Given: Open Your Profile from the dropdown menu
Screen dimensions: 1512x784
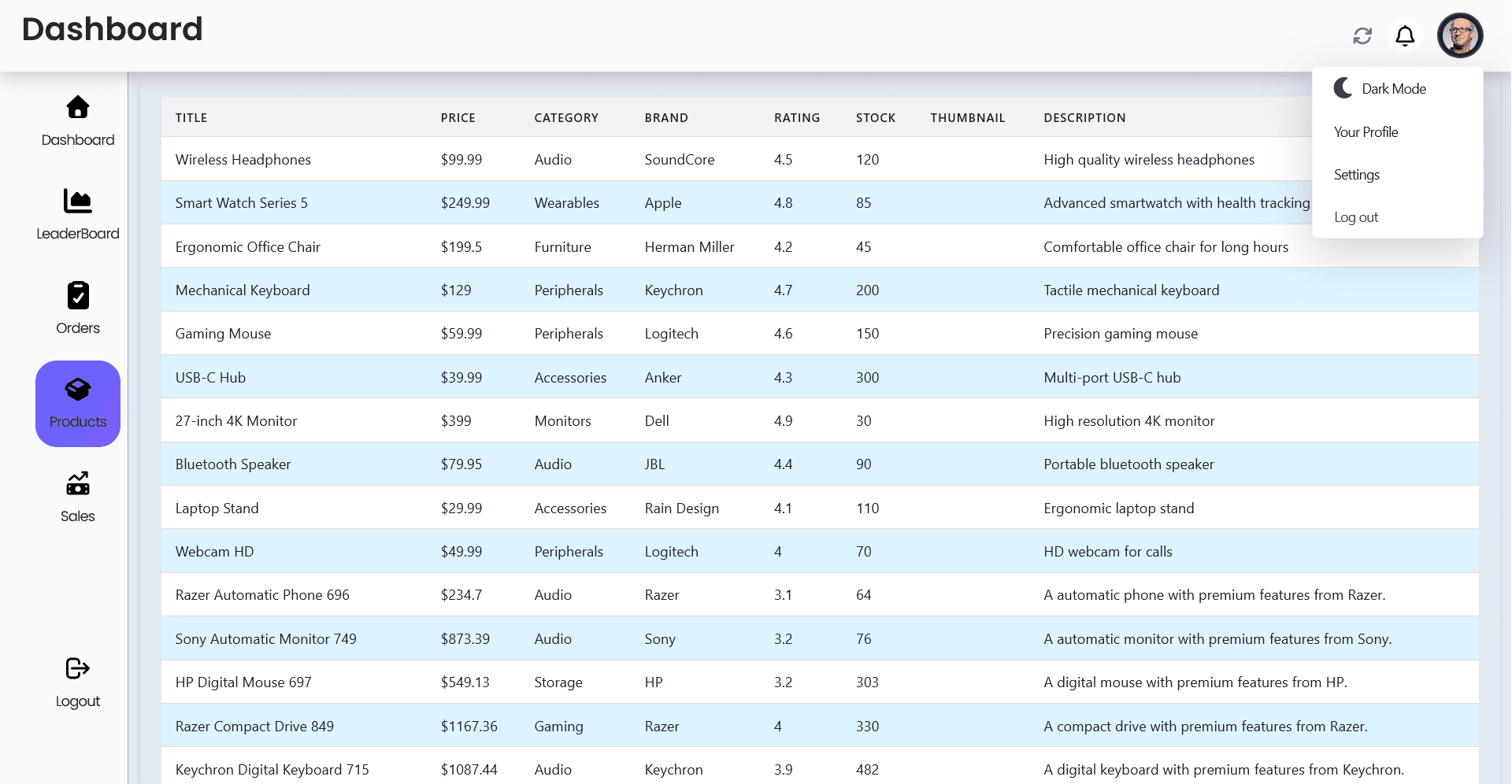Looking at the screenshot, I should pyautogui.click(x=1366, y=131).
